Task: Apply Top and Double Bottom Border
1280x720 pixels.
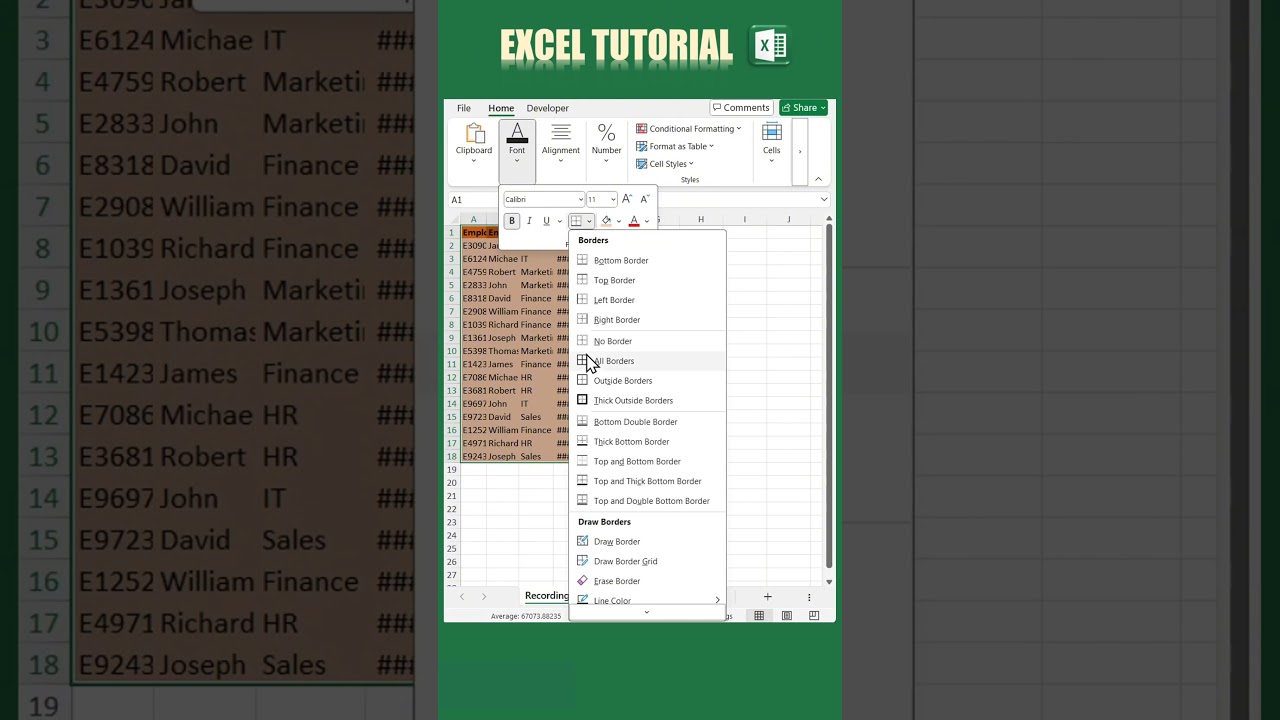Action: pyautogui.click(x=647, y=502)
